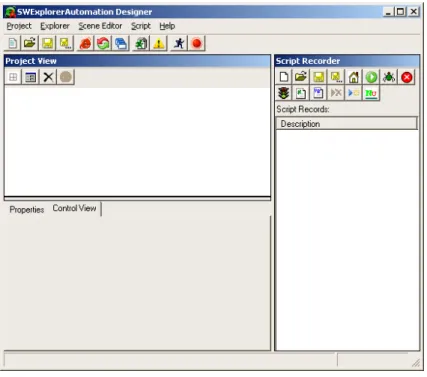Click the red circle X stop icon
This screenshot has height=377, width=427.
pyautogui.click(x=407, y=77)
